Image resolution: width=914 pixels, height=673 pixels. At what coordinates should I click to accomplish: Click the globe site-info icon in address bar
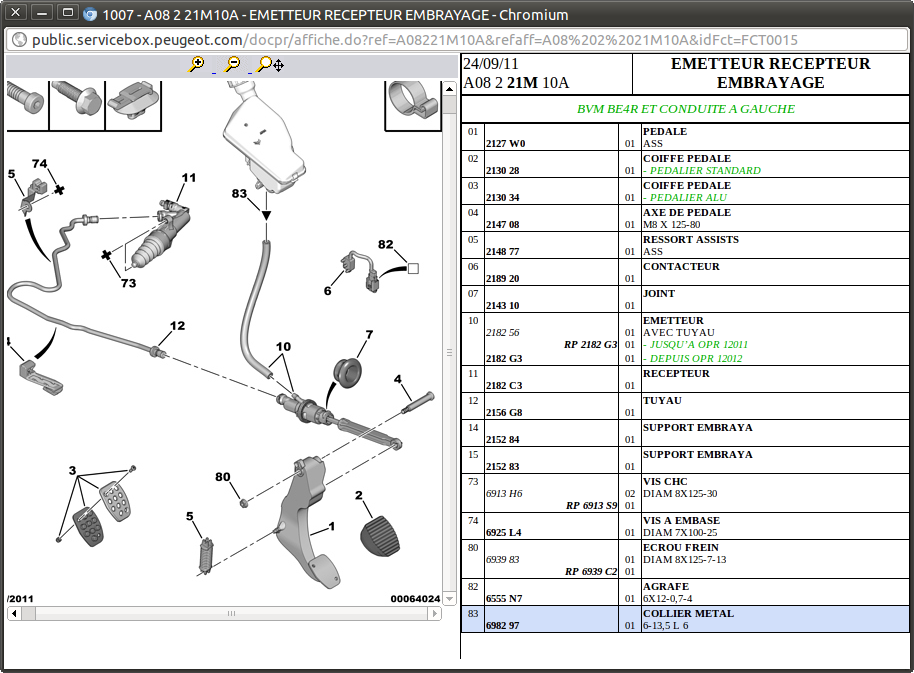pos(19,40)
